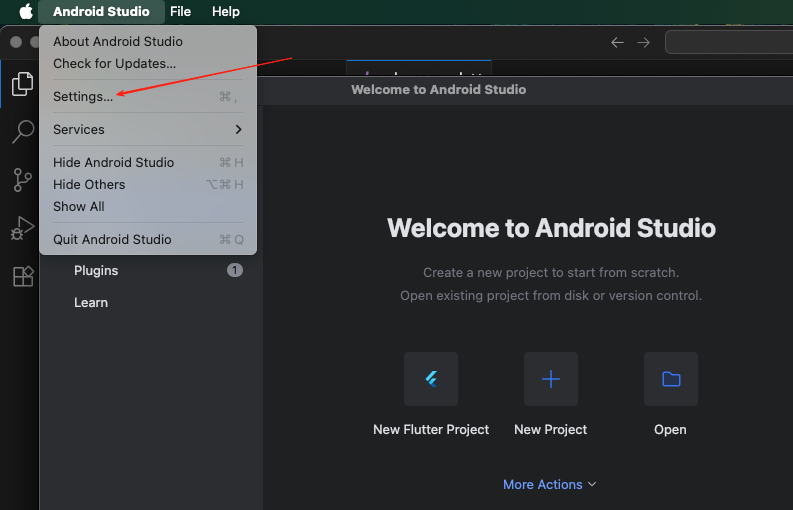Viewport: 793px width, 510px height.
Task: Click the New Flutter Project icon
Action: (431, 379)
